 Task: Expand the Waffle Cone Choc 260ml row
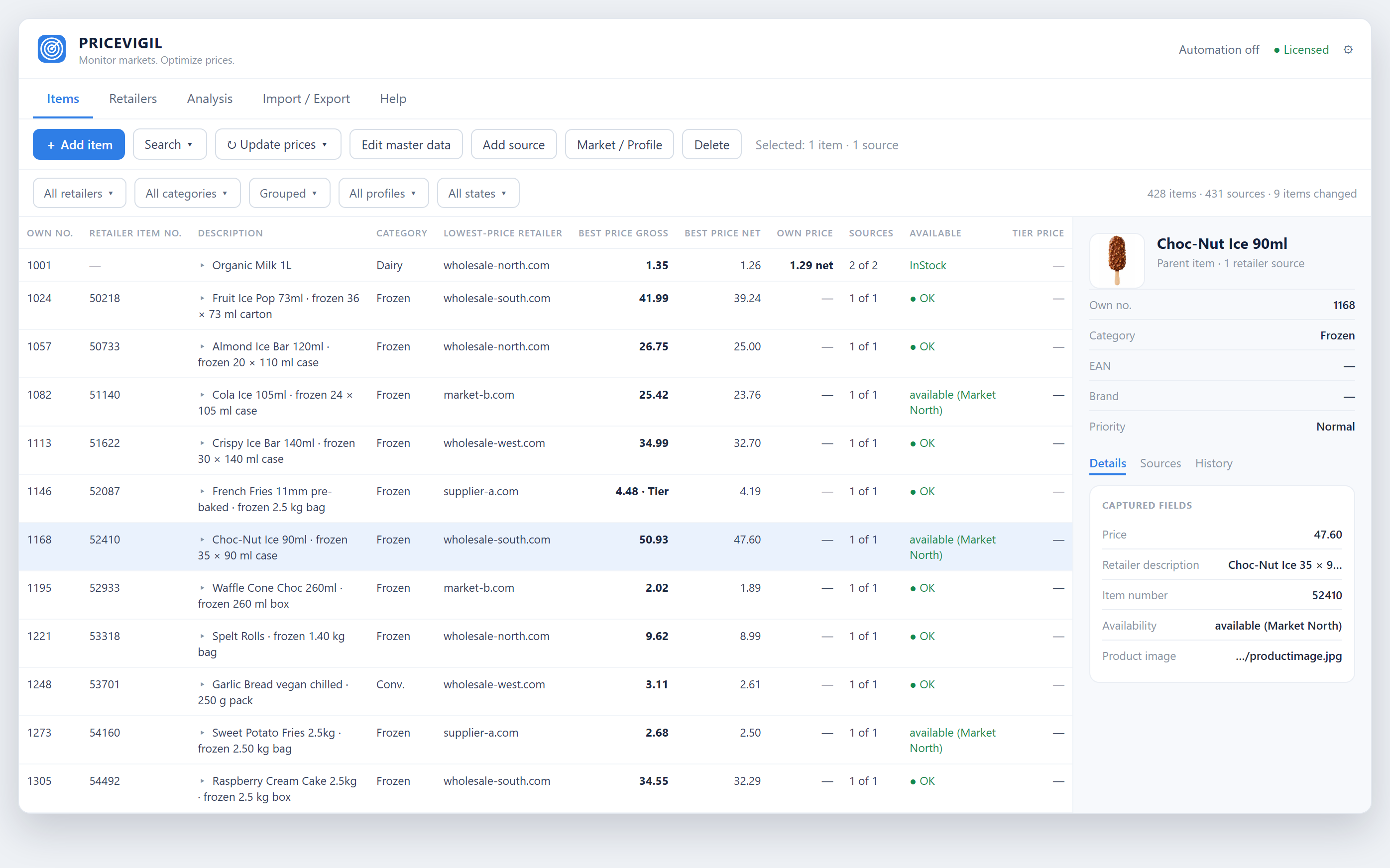tap(202, 588)
